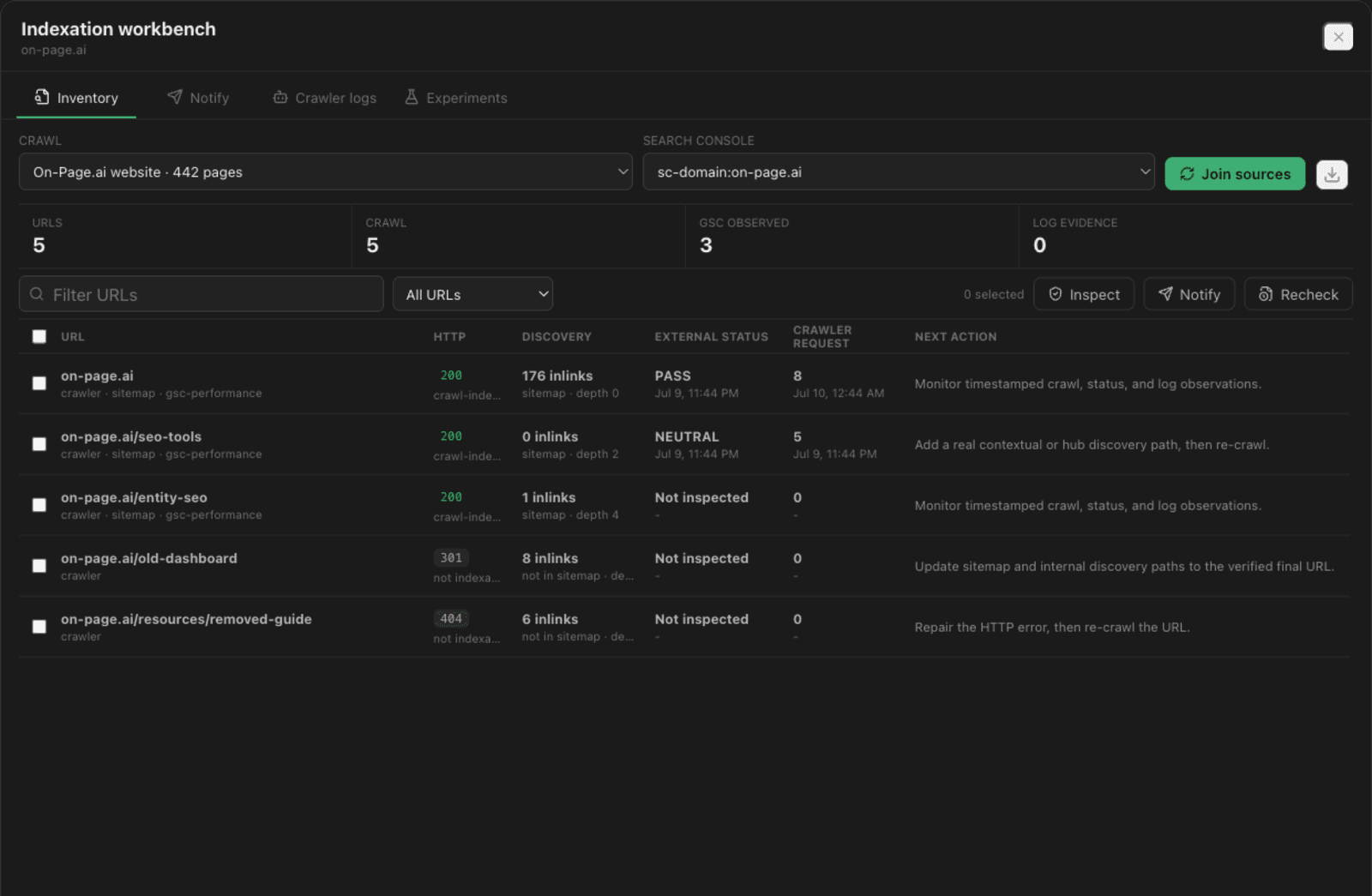Open the Experiments tab

[x=456, y=98]
